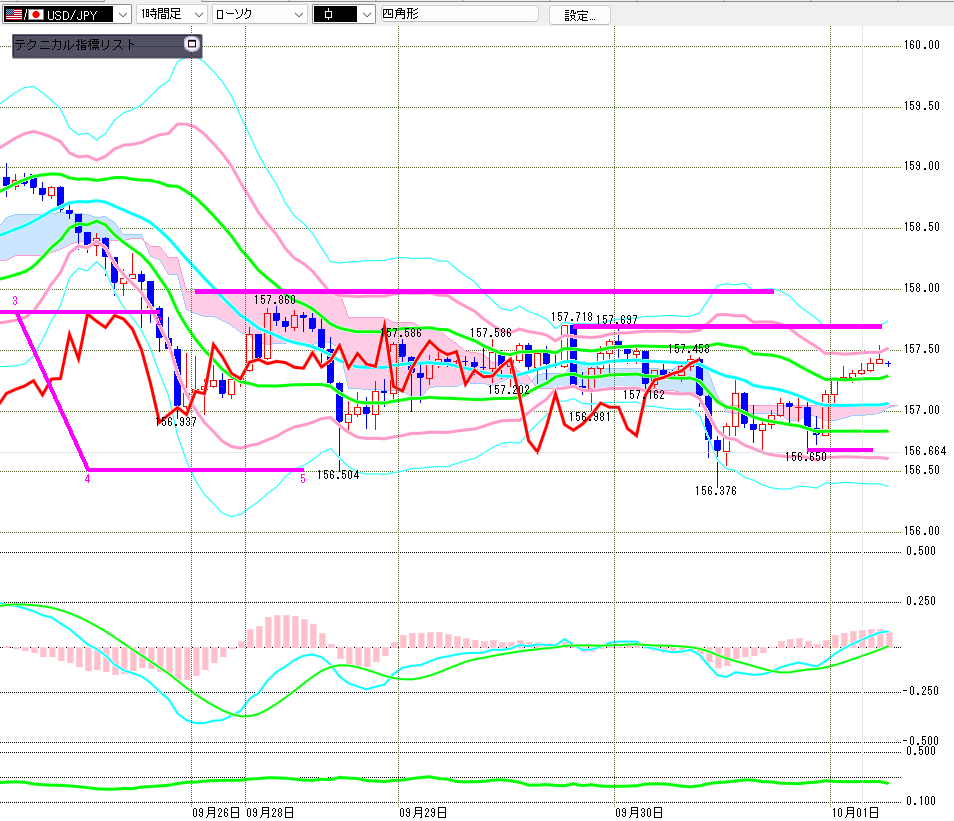Screen dimensions: 954x821
Task: Click the 156.664 current price axis value
Action: coord(925,450)
